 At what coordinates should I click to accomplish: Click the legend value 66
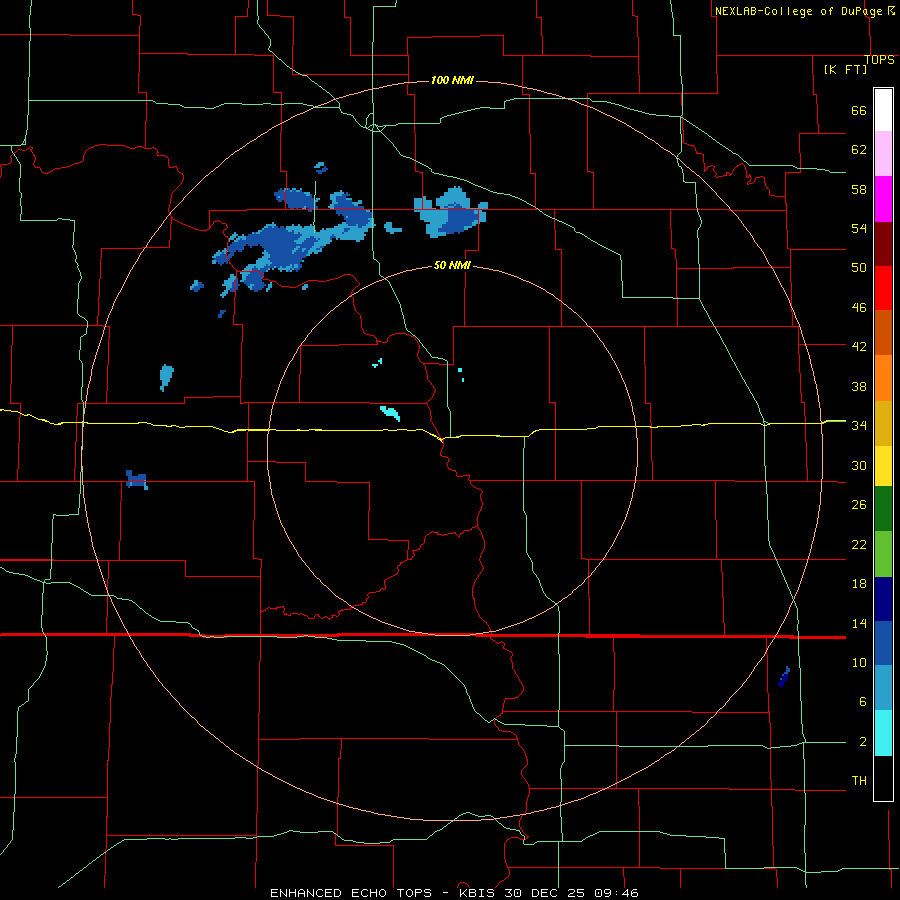(859, 111)
